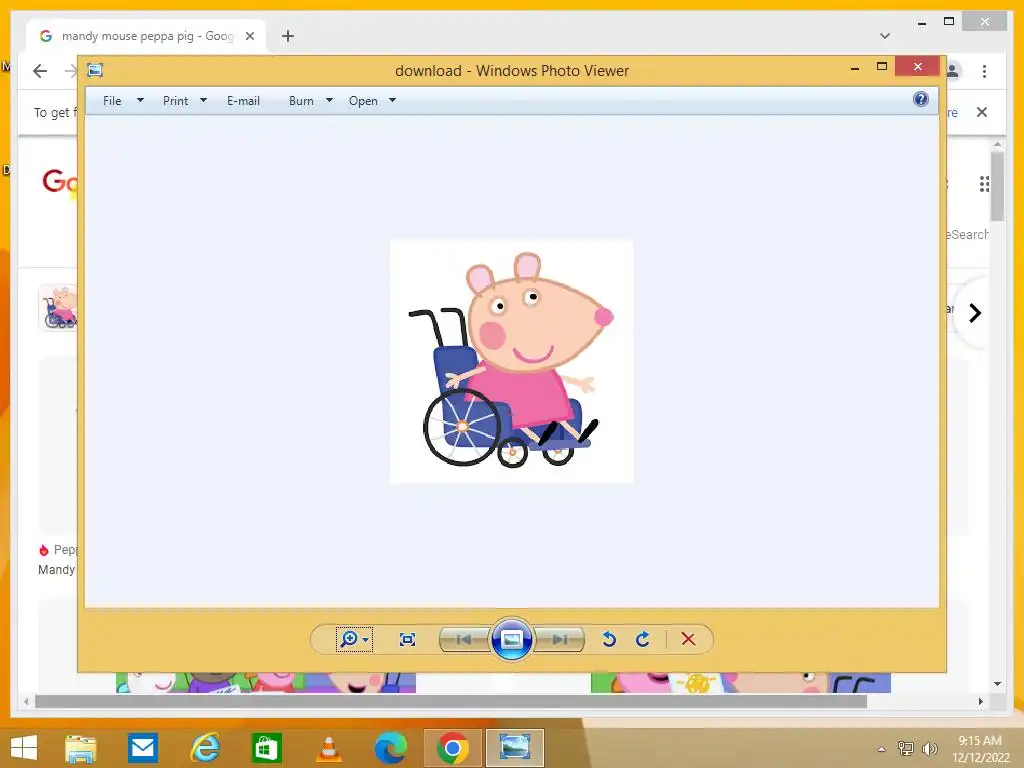Launch VLC media player from taskbar
The height and width of the screenshot is (768, 1024).
328,748
